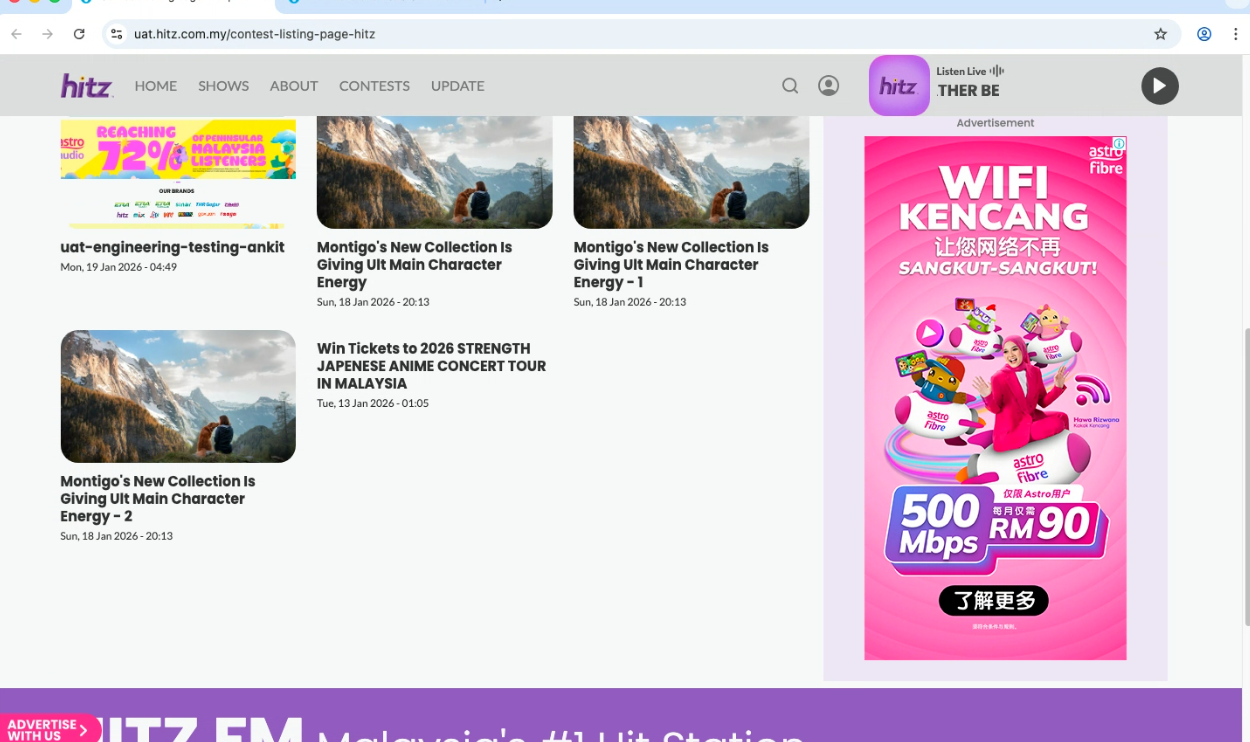Click the page vertical scrollbar
Image resolution: width=1250 pixels, height=742 pixels.
click(x=1246, y=477)
